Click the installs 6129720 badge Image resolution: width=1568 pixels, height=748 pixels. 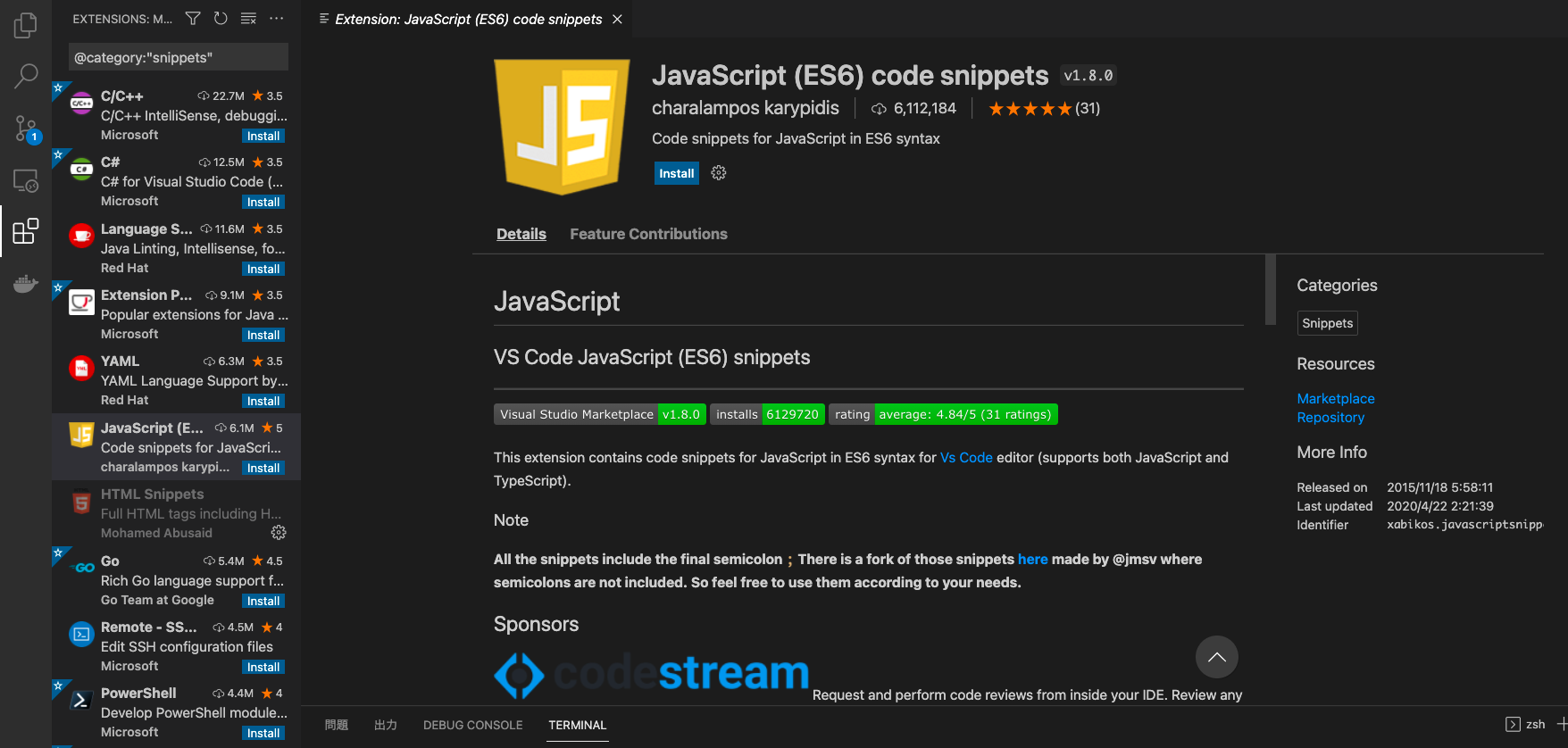coord(767,414)
